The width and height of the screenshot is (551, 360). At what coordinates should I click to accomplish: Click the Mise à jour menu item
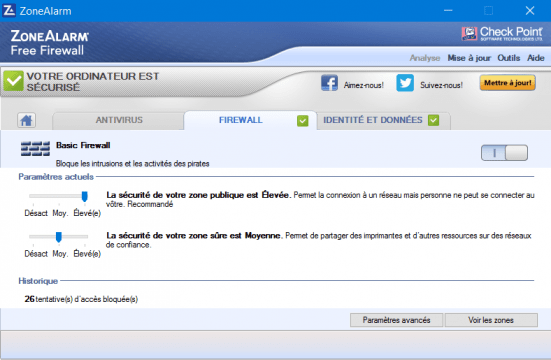point(469,58)
